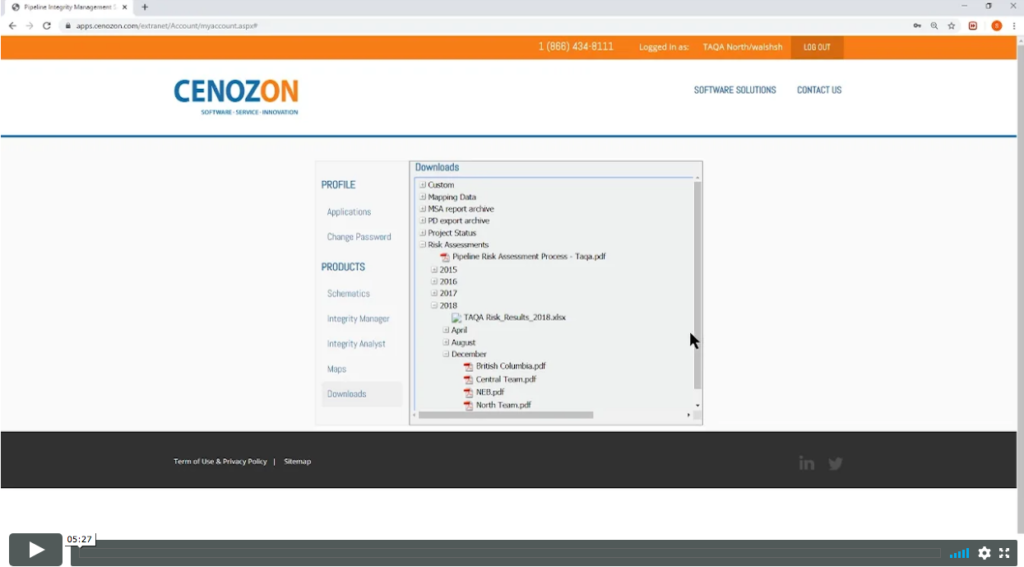Open the Central Team.pdf file icon
This screenshot has height=567, width=1024.
pyautogui.click(x=468, y=380)
